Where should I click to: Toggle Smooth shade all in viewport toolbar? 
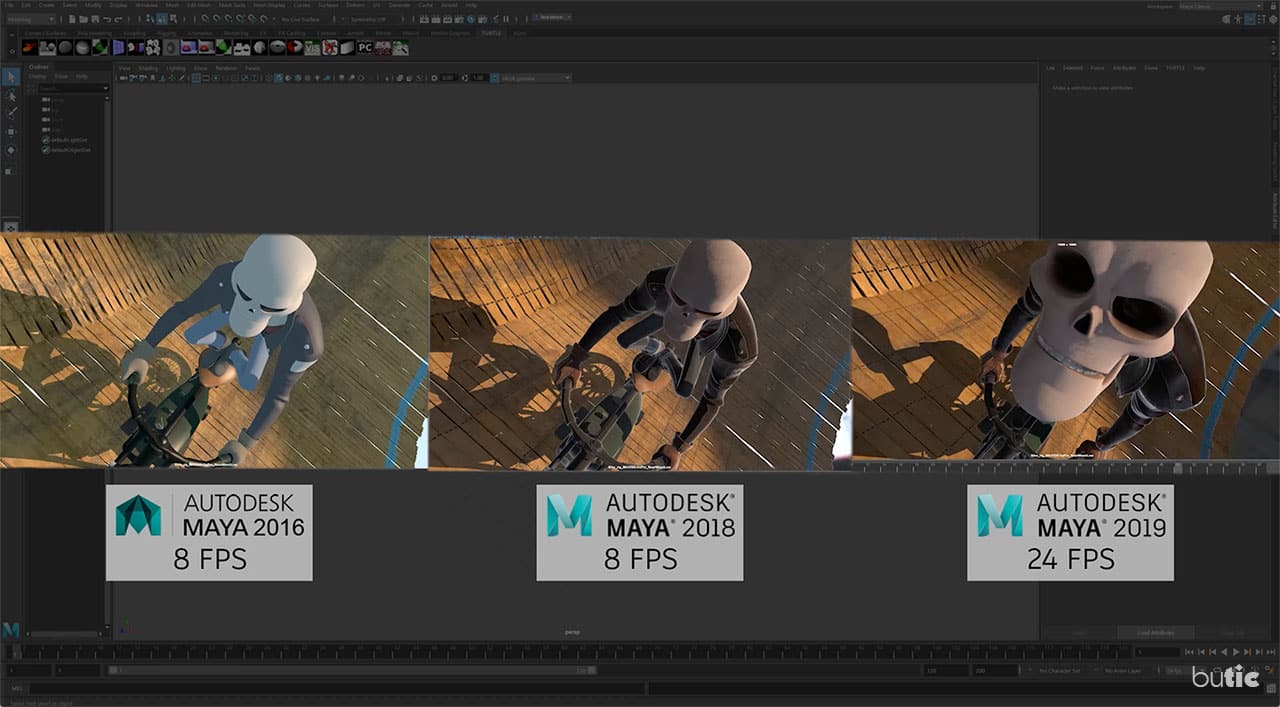(x=279, y=77)
